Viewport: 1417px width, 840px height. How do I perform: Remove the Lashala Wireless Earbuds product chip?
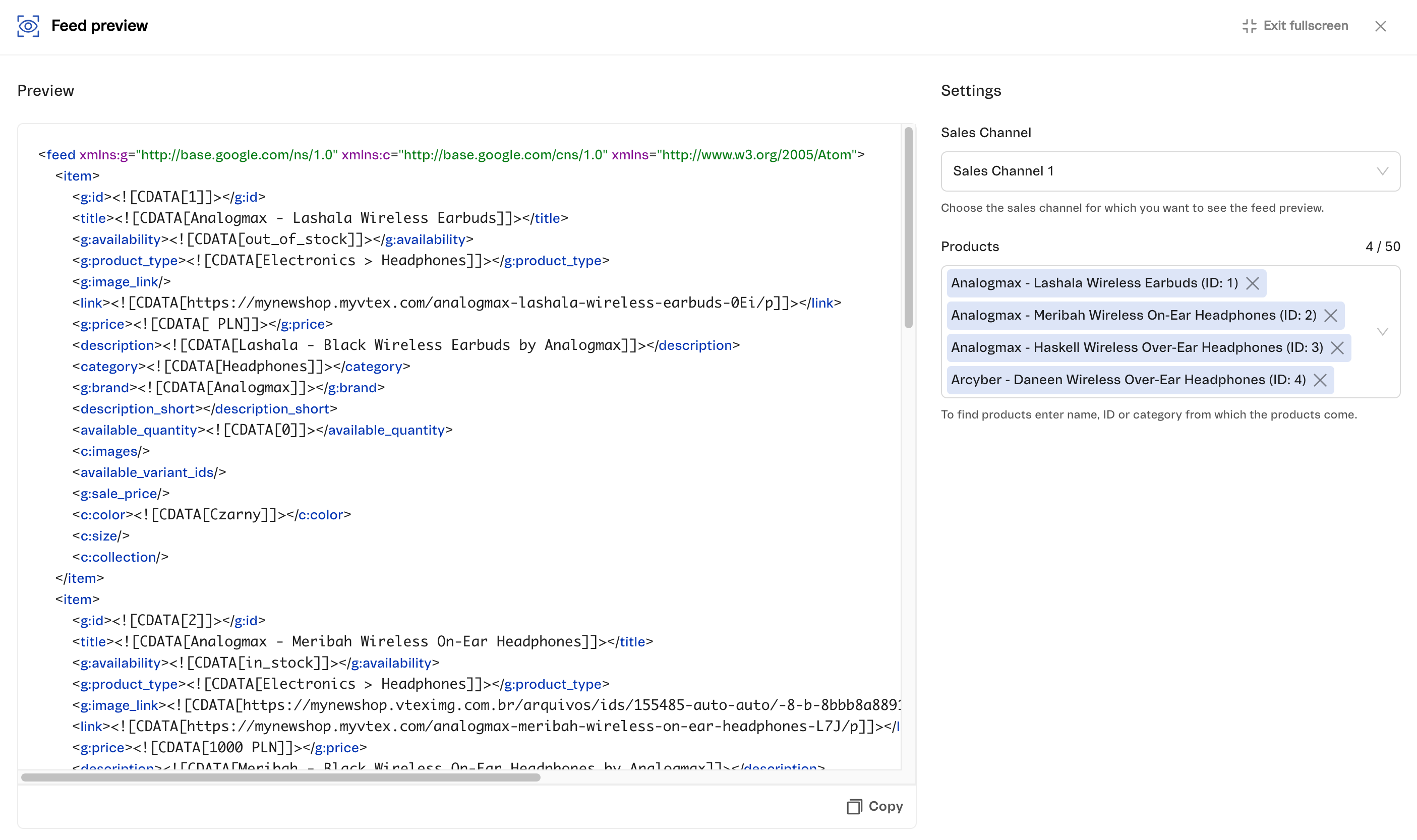1254,283
